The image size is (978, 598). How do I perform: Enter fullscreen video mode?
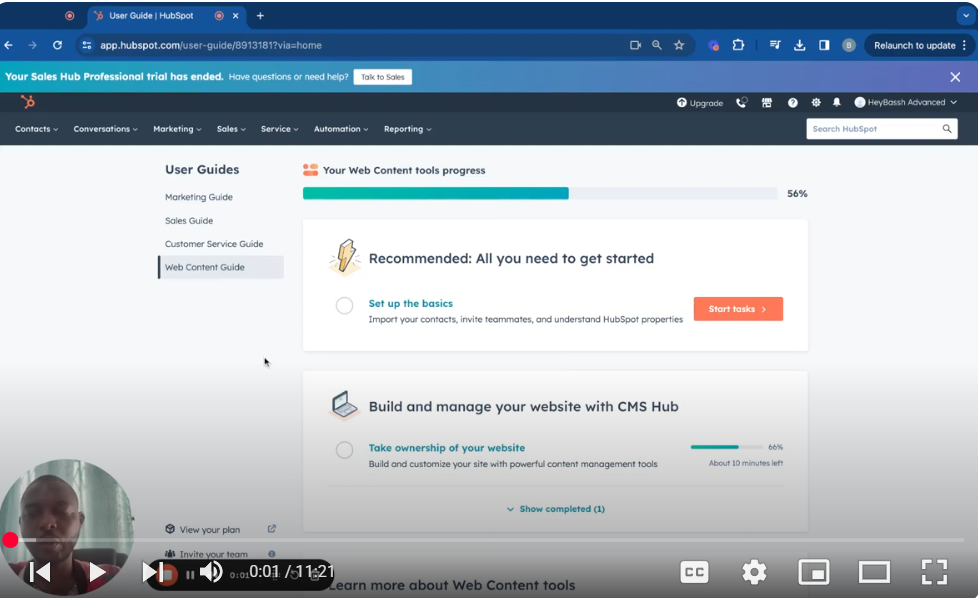tap(934, 572)
